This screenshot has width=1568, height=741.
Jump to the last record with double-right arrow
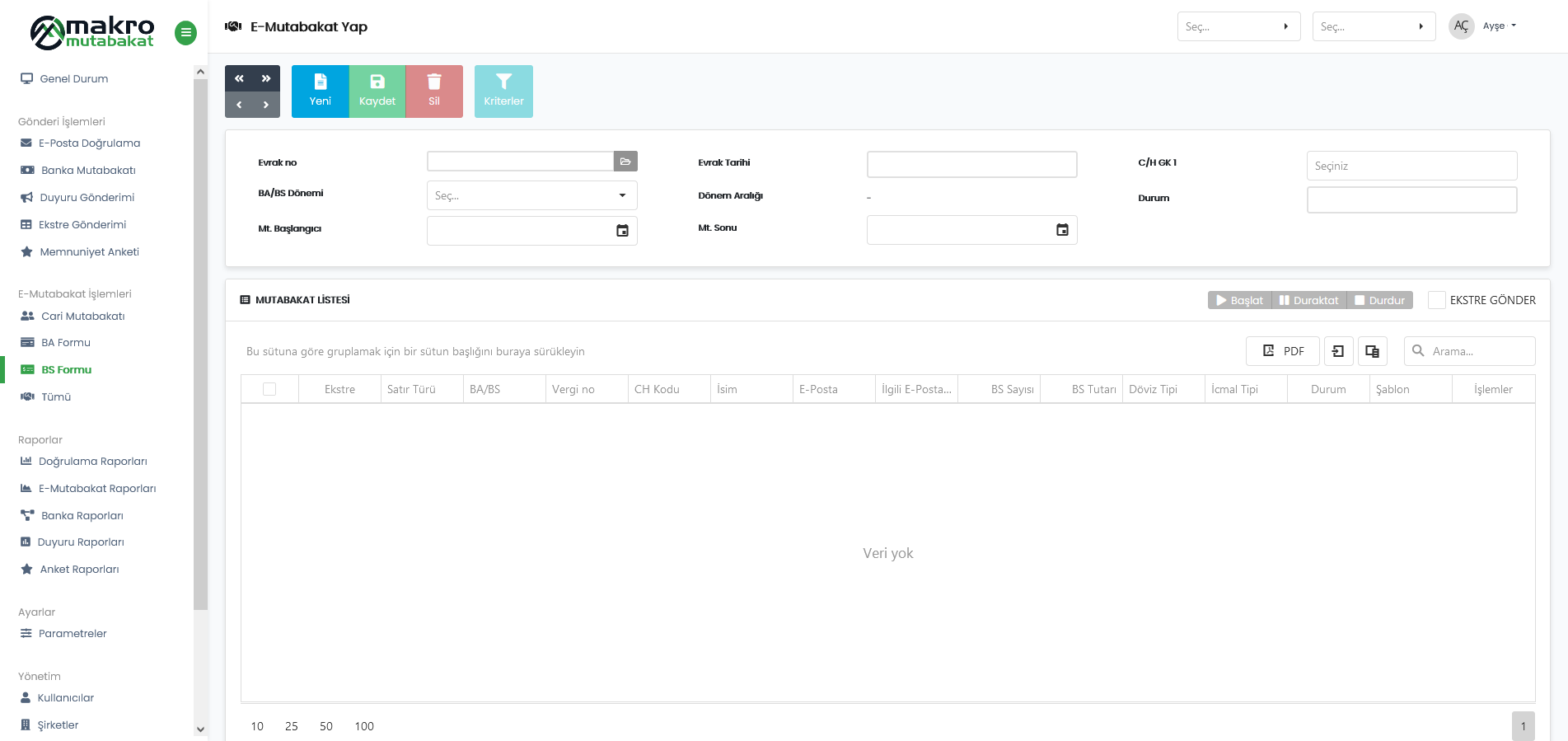(266, 78)
